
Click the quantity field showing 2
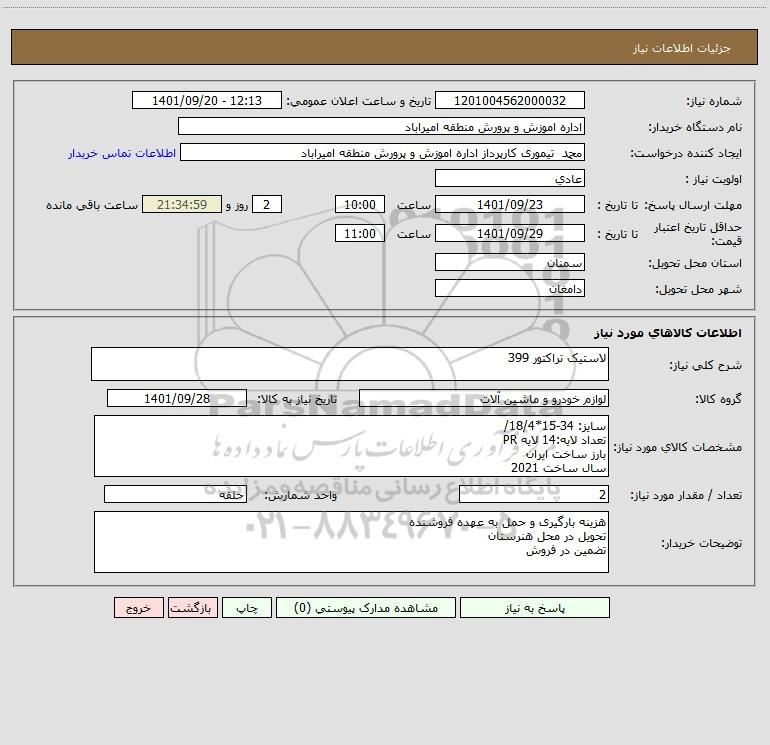[x=534, y=494]
